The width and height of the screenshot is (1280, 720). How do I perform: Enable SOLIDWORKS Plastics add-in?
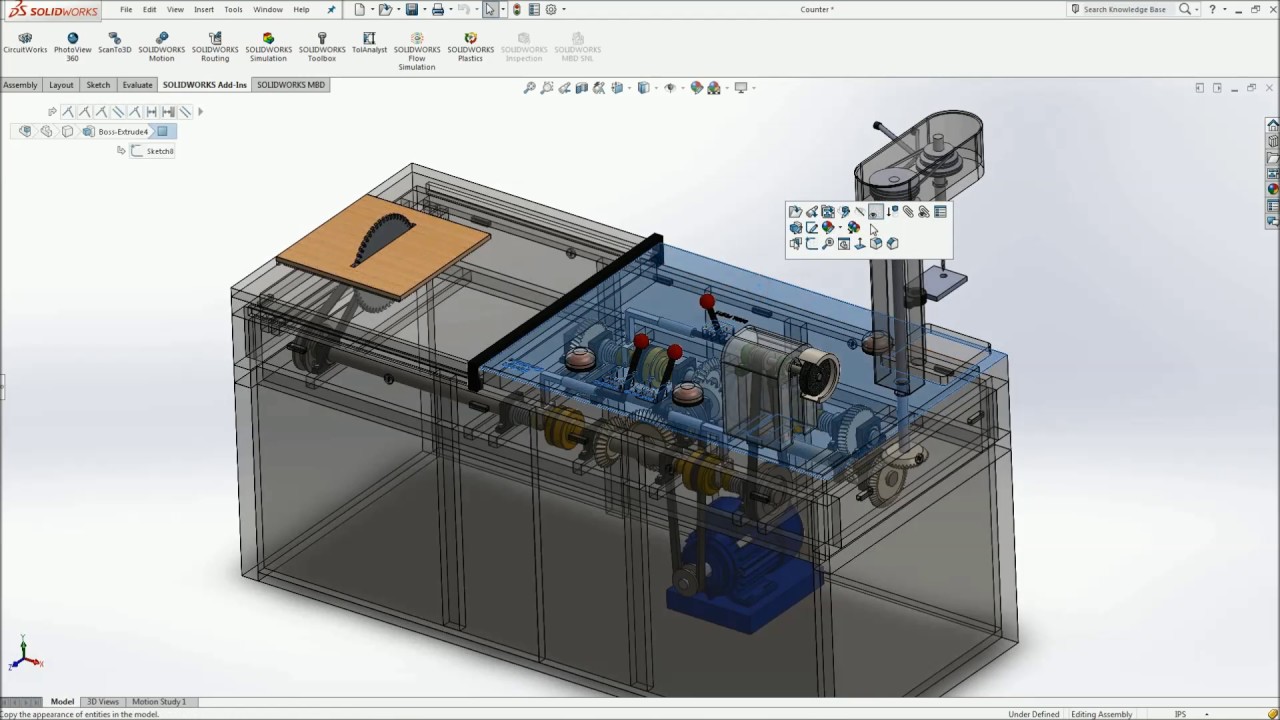470,47
